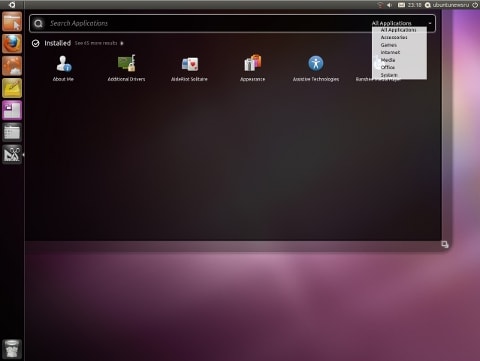Image resolution: width=480 pixels, height=361 pixels.
Task: Open the orange window-with-cursor launcher icon
Action: pos(12,22)
